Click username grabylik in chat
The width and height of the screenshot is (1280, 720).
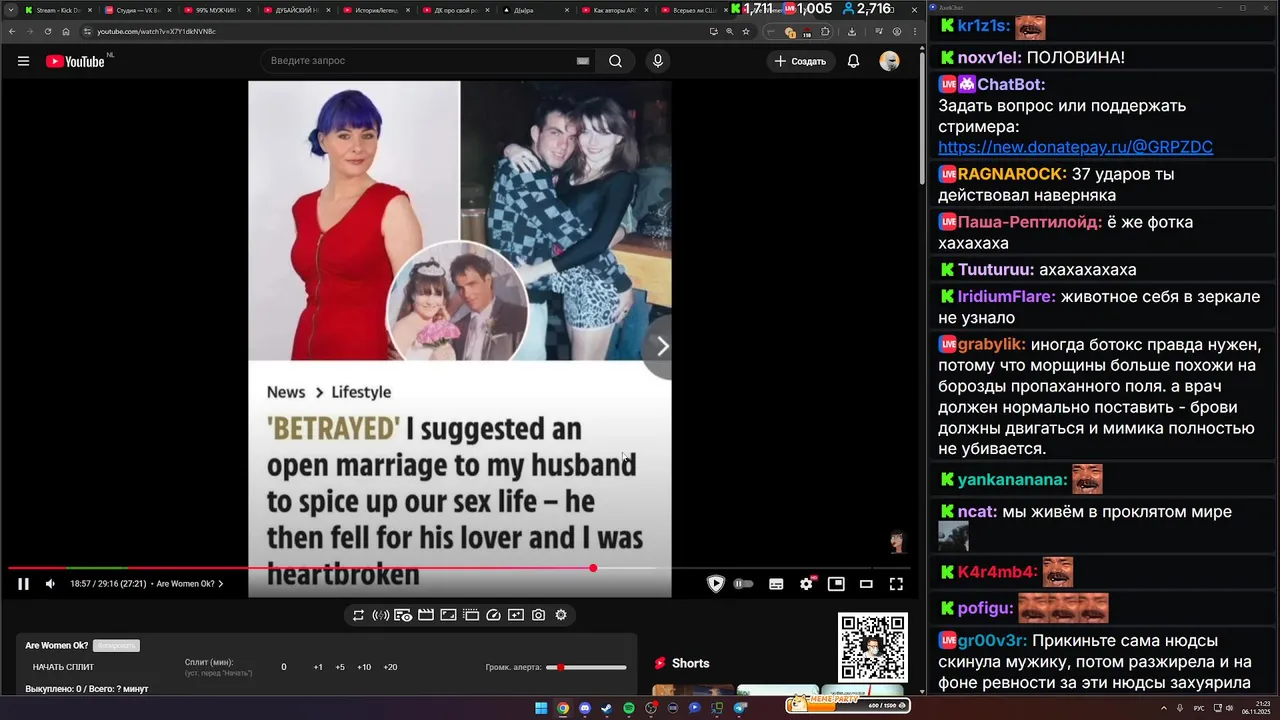pos(992,345)
